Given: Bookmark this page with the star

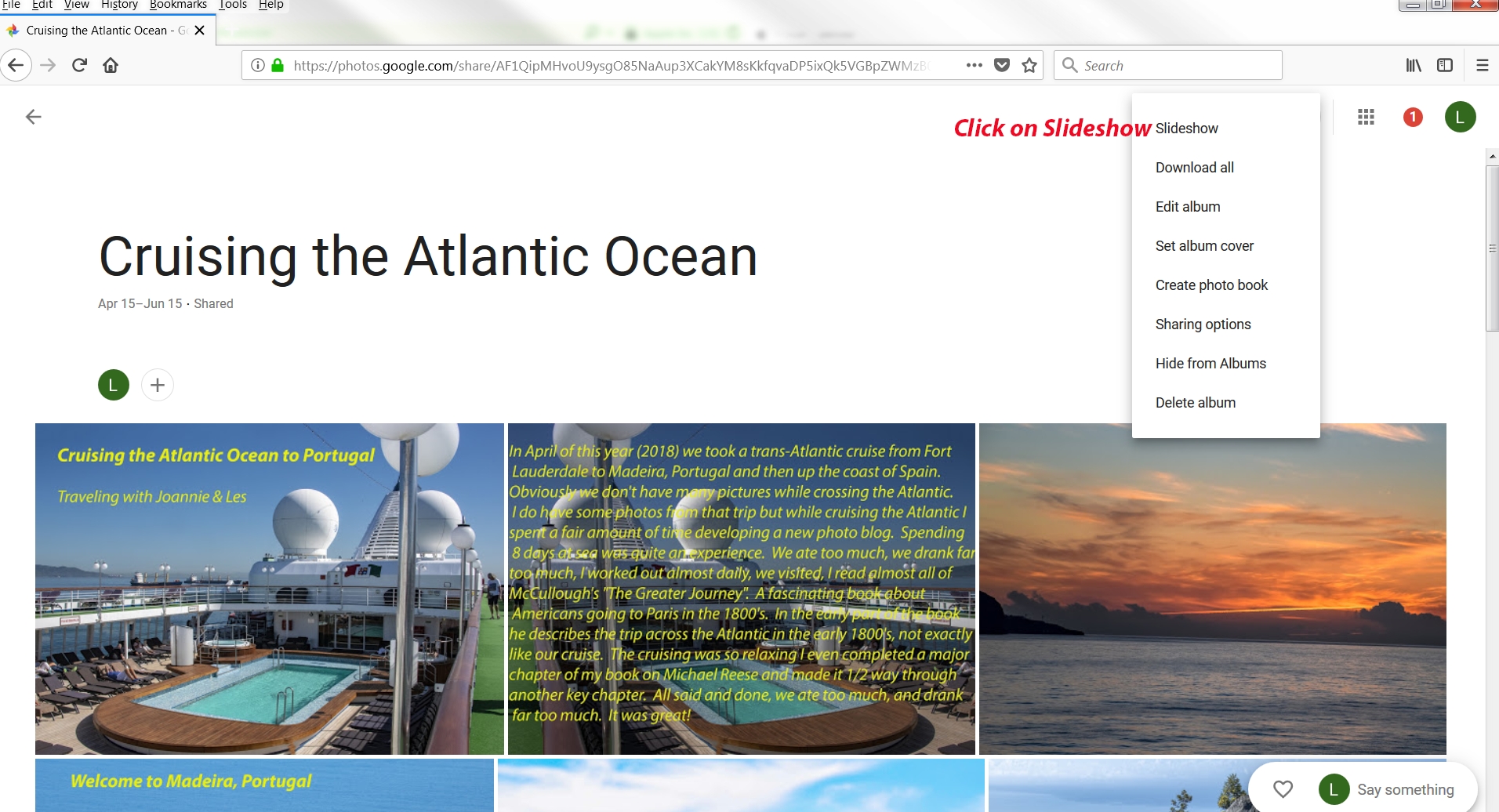Looking at the screenshot, I should click(1029, 65).
